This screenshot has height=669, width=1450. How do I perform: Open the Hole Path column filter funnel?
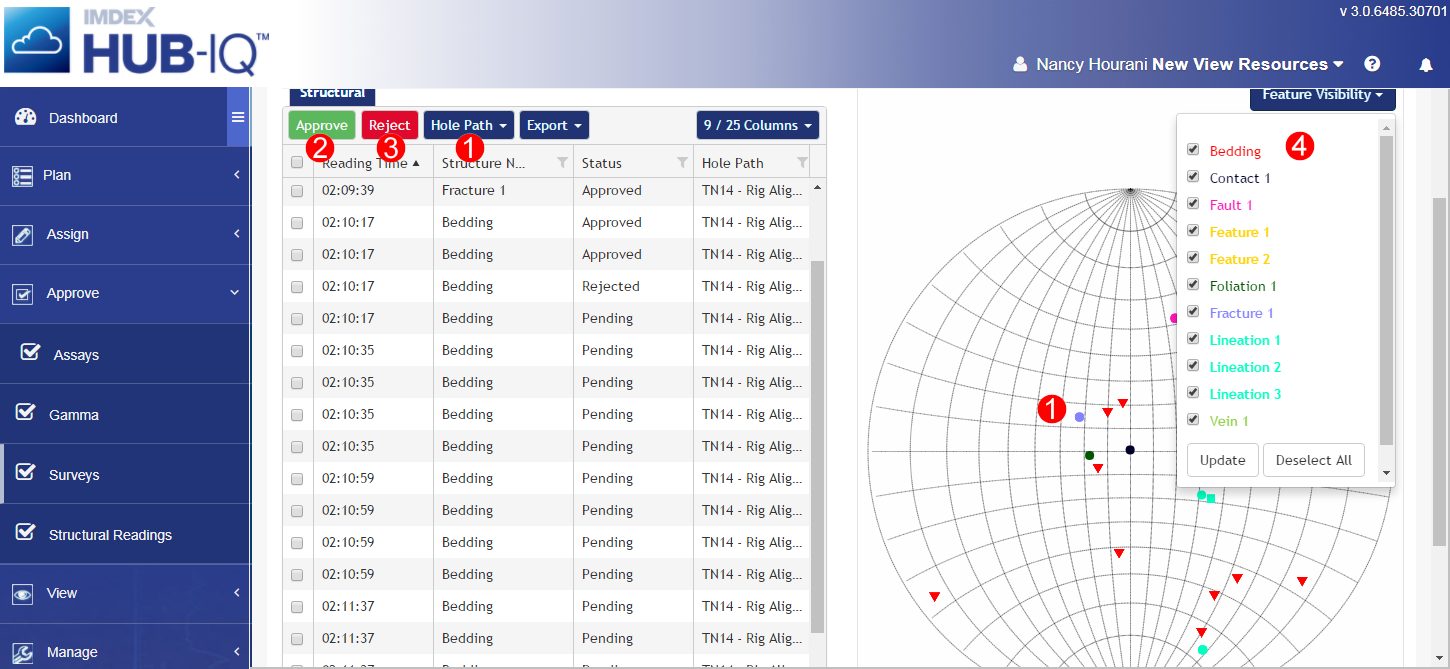(802, 163)
